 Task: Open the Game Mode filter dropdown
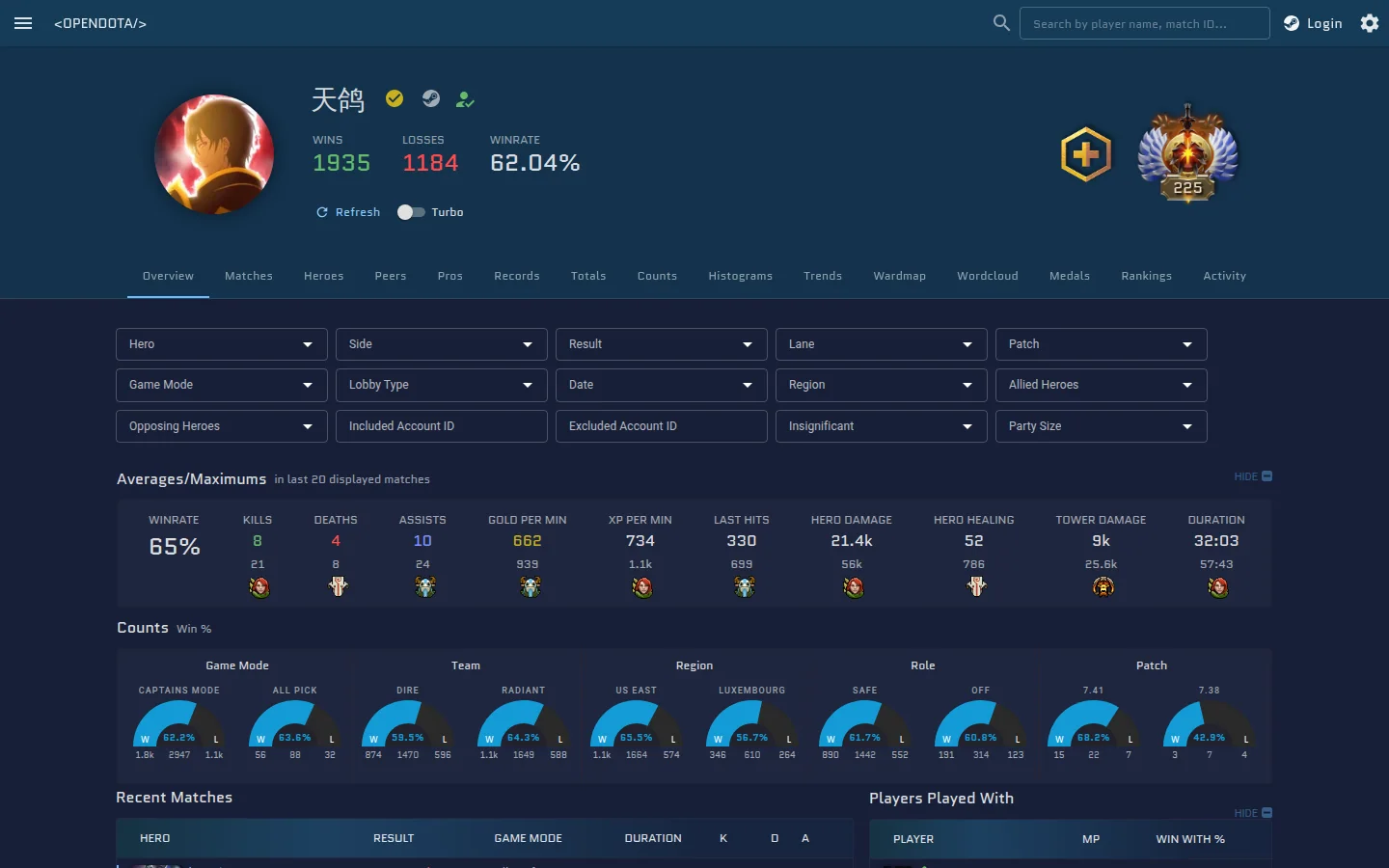(x=221, y=385)
